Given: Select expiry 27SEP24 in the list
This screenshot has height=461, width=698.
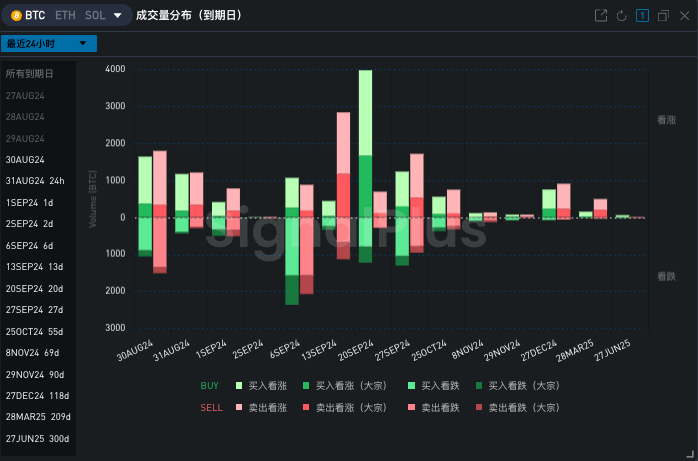Looking at the screenshot, I should [34, 310].
